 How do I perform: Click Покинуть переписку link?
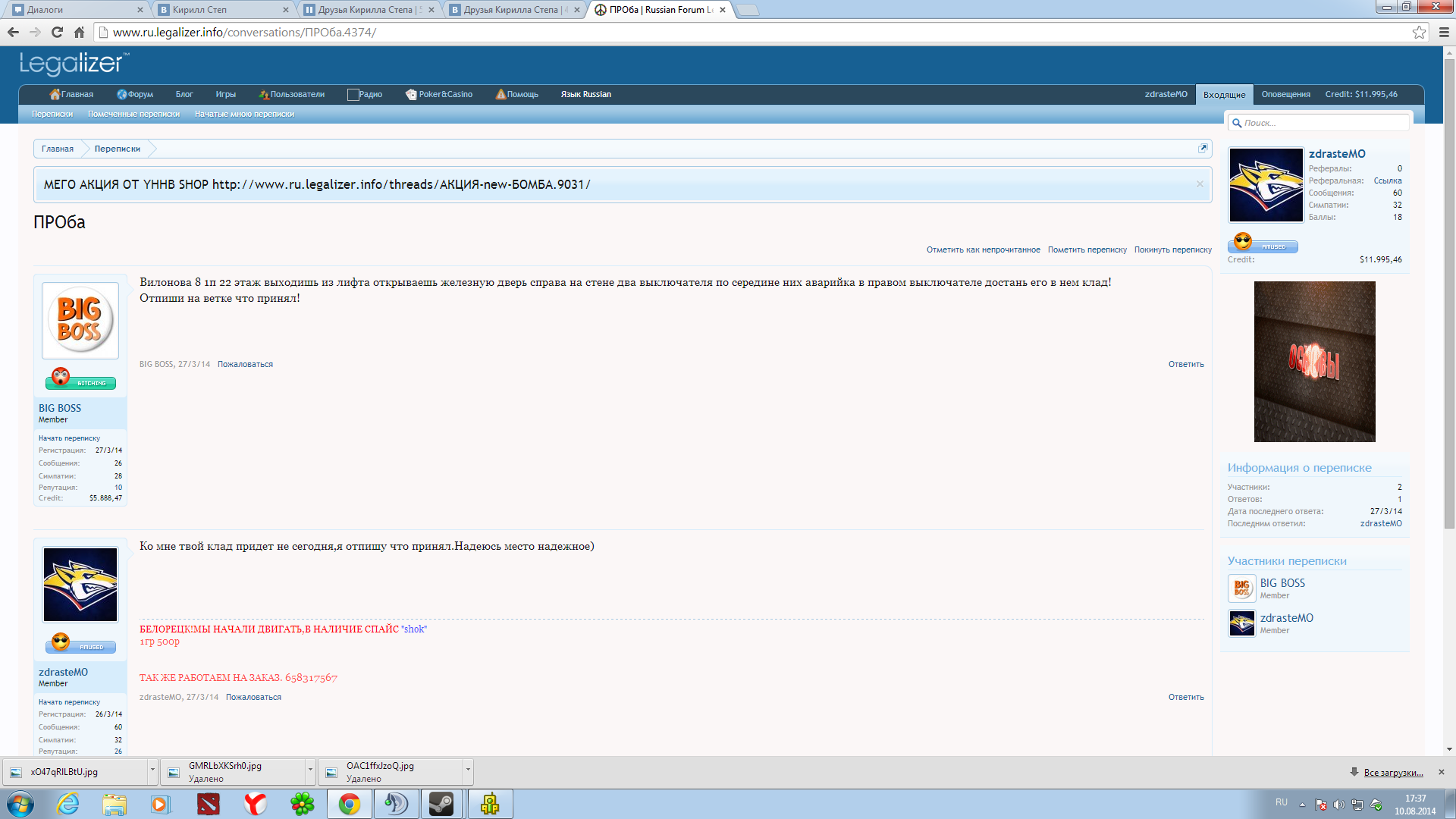point(1172,249)
